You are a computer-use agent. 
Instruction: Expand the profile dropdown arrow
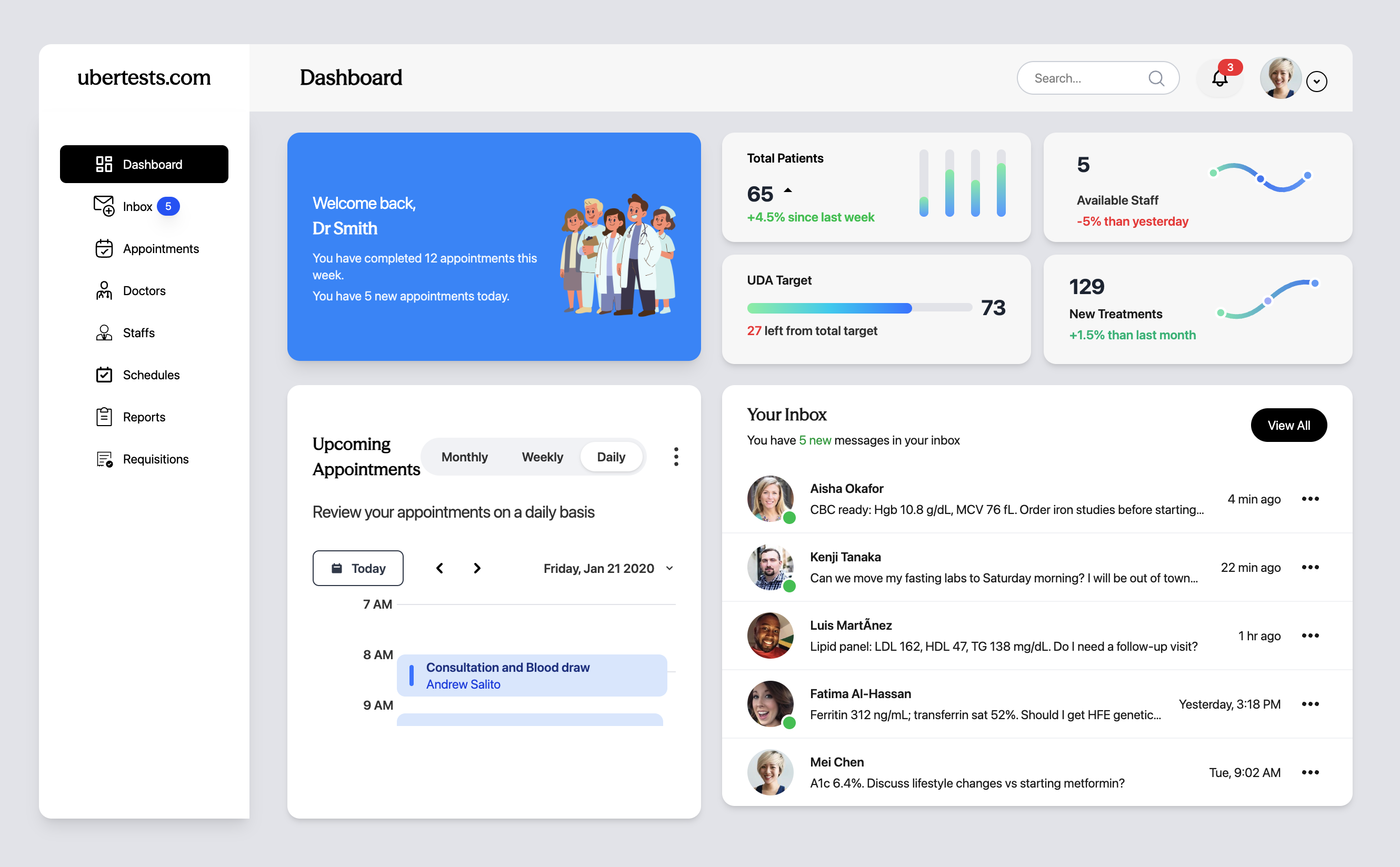(1316, 82)
